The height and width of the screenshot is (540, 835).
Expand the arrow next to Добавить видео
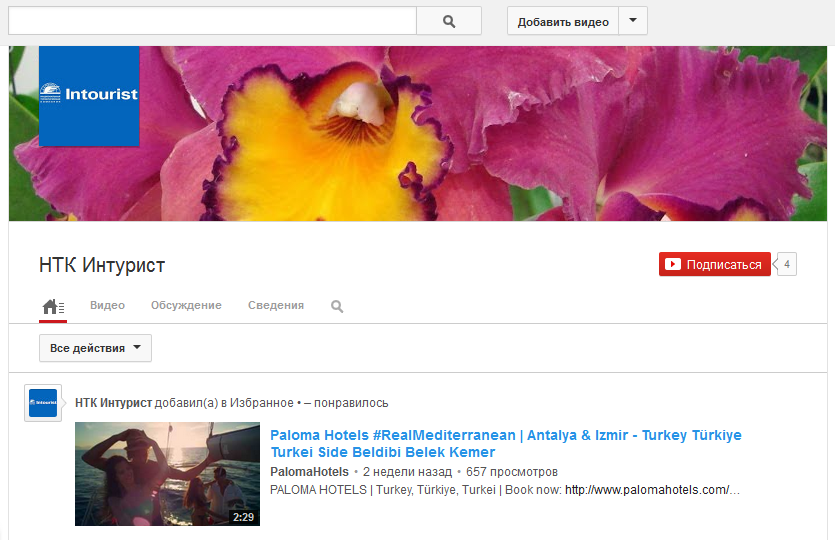coord(632,21)
